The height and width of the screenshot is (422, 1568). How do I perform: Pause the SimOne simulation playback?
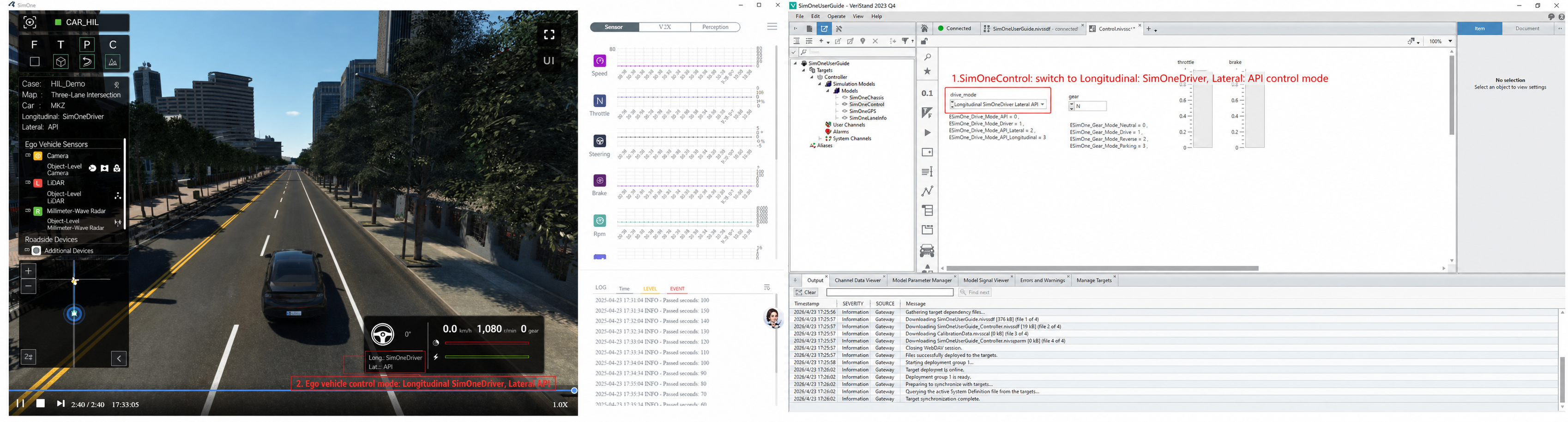tap(20, 403)
